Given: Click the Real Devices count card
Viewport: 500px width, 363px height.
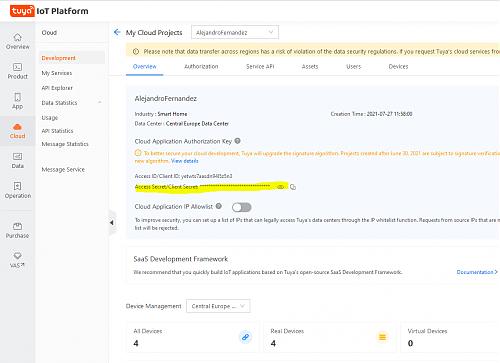Looking at the screenshot, I should 330,337.
